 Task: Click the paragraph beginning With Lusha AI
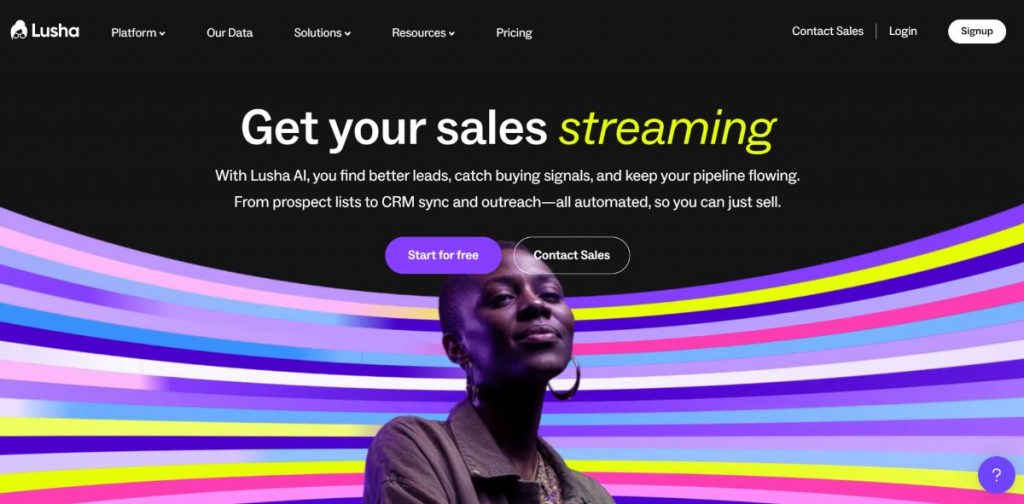point(507,189)
